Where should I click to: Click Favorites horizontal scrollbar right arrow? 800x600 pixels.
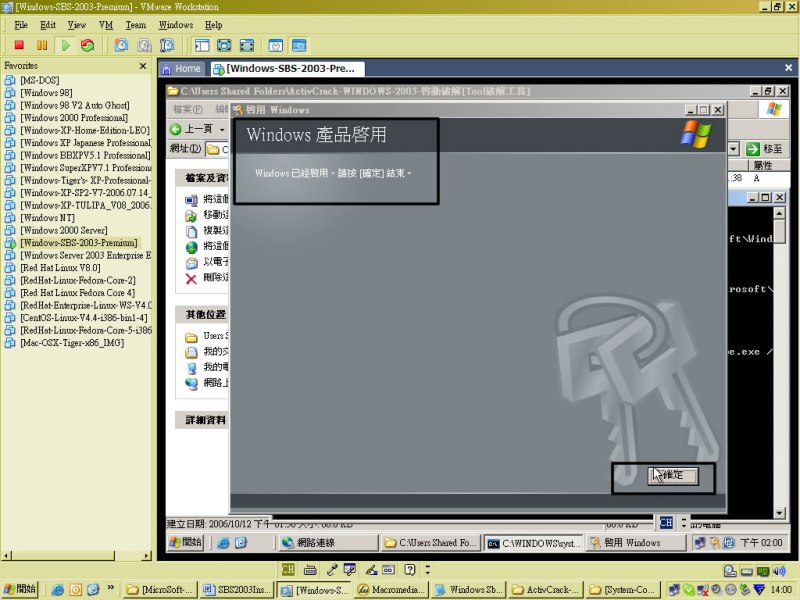click(x=147, y=556)
